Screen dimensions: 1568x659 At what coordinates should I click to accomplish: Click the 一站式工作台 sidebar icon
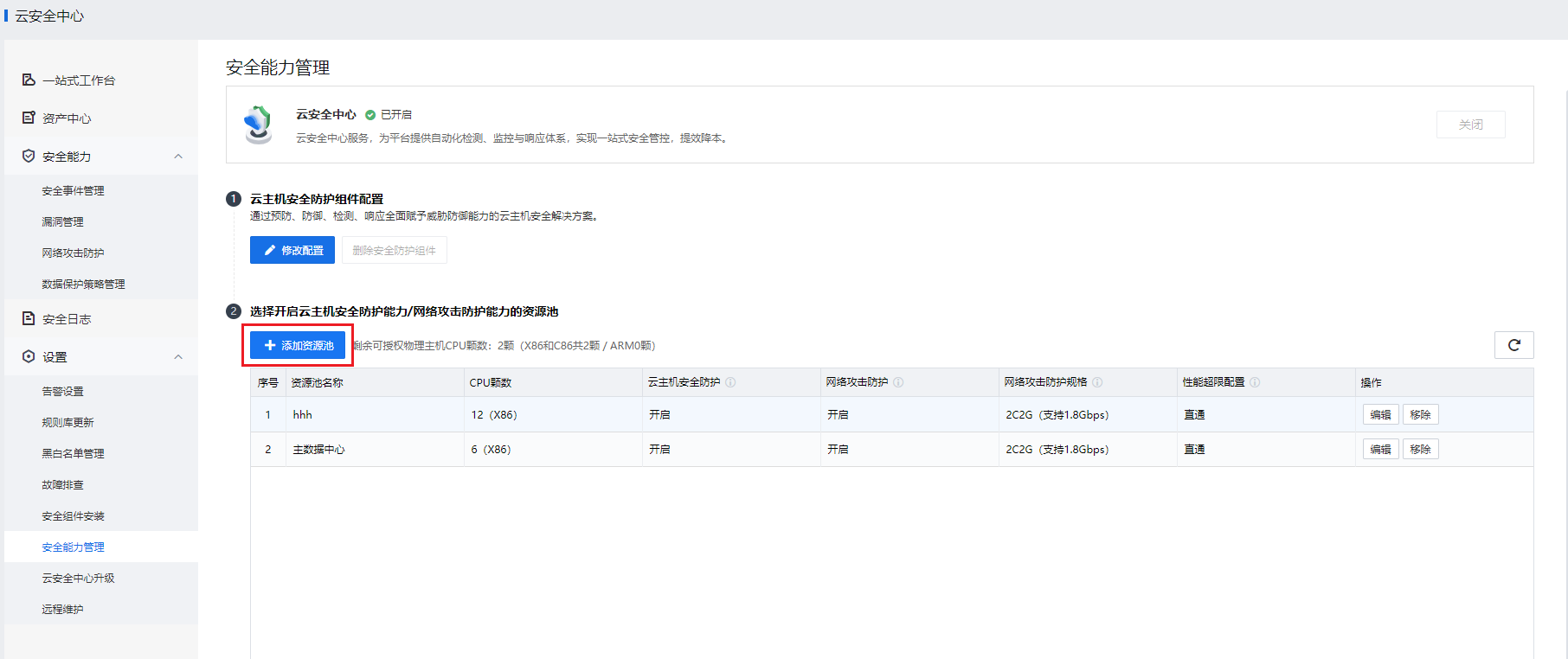29,80
